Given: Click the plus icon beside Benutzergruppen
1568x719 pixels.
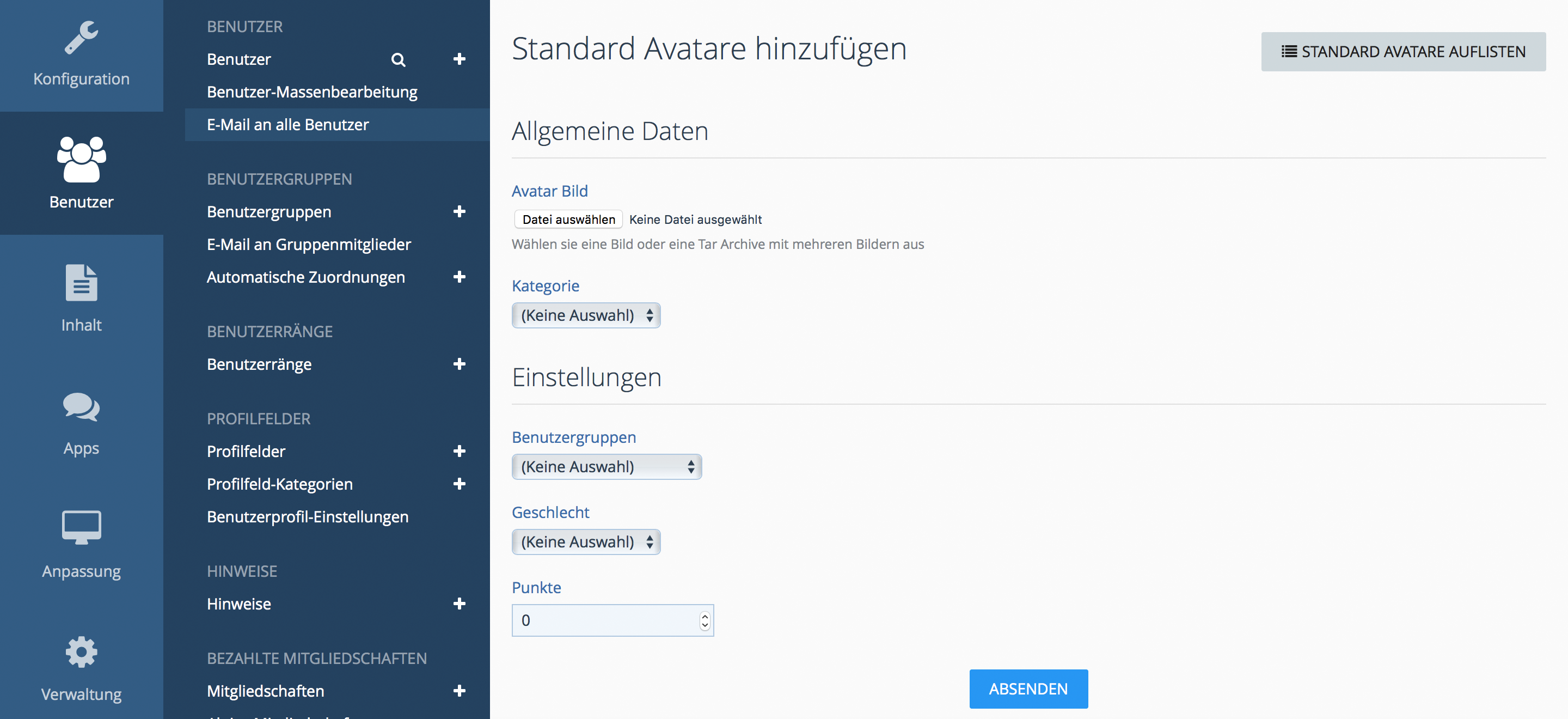Looking at the screenshot, I should pyautogui.click(x=460, y=211).
